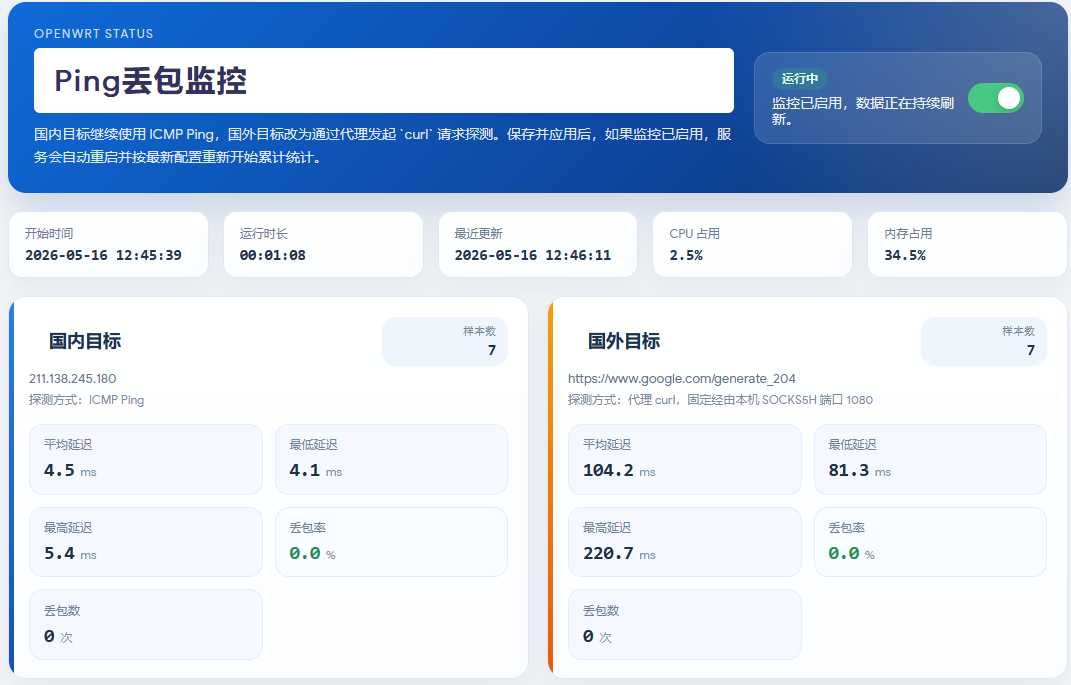Click the domestic target's 样本数 7 badge
Image resolution: width=1071 pixels, height=685 pixels.
(445, 341)
